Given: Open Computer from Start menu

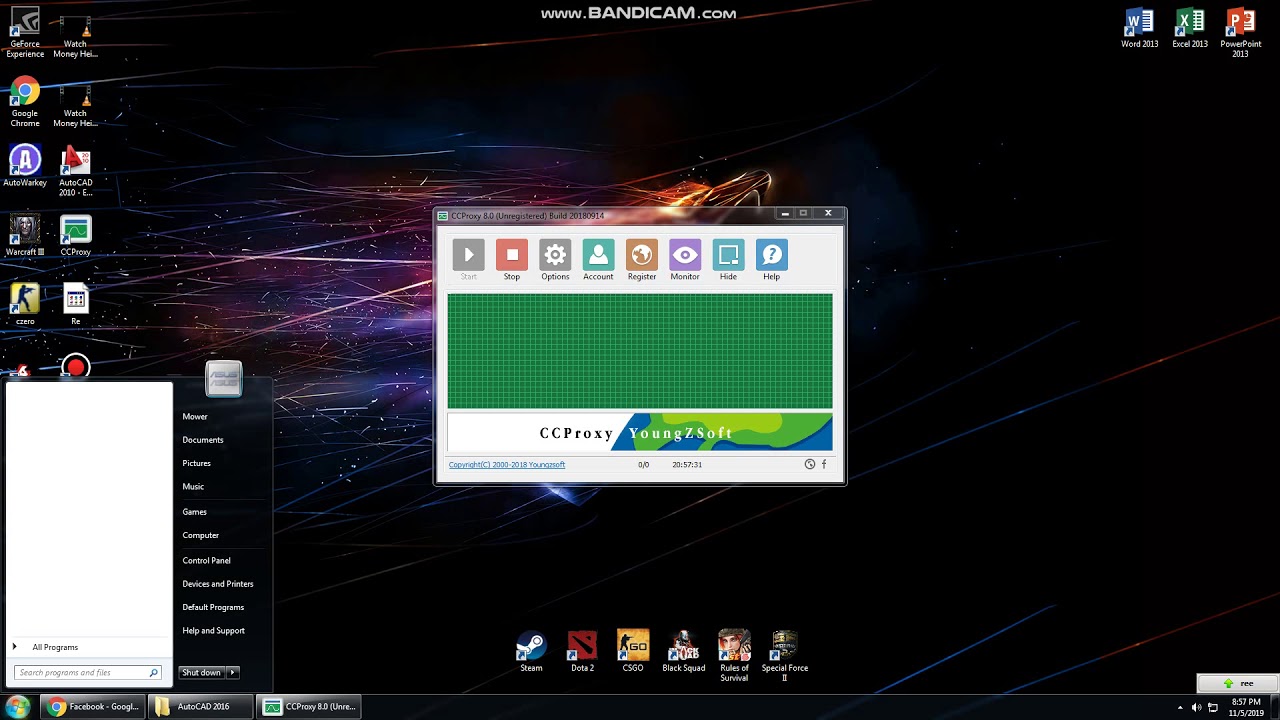Looking at the screenshot, I should pyautogui.click(x=201, y=535).
